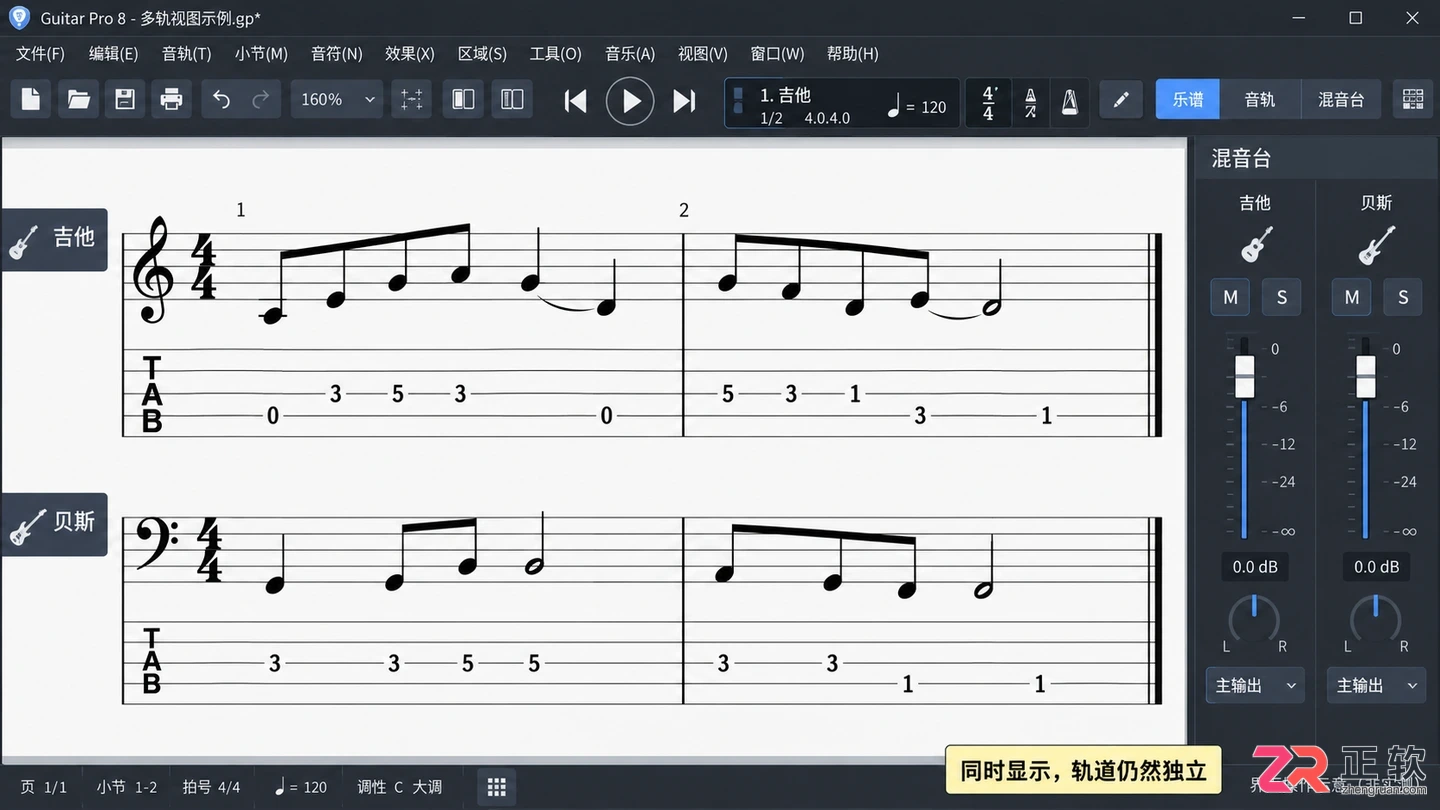Solo the 吉他 channel in the mixer
Viewport: 1440px width, 810px height.
click(x=1281, y=297)
